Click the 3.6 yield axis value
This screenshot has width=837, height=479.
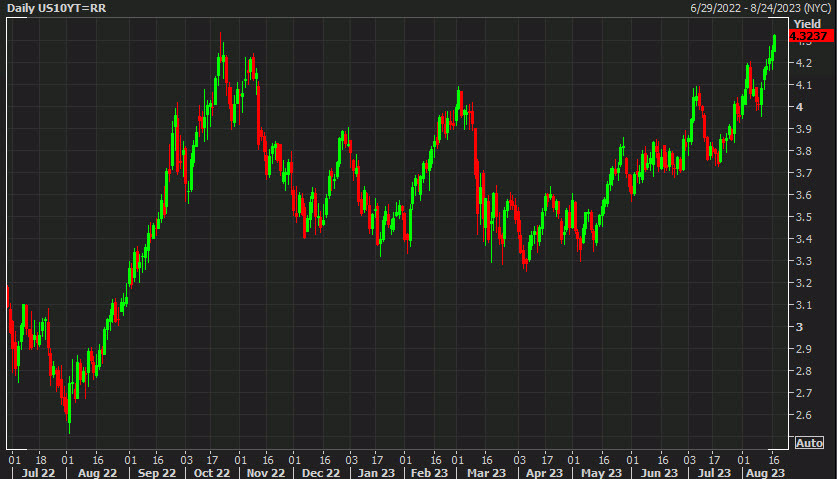pyautogui.click(x=803, y=195)
